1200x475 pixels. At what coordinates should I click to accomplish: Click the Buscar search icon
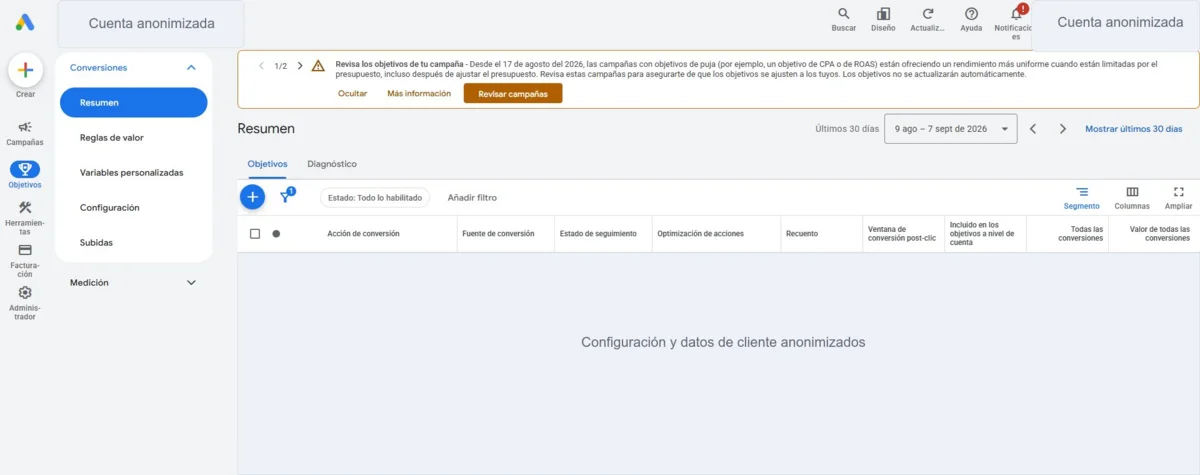point(844,14)
